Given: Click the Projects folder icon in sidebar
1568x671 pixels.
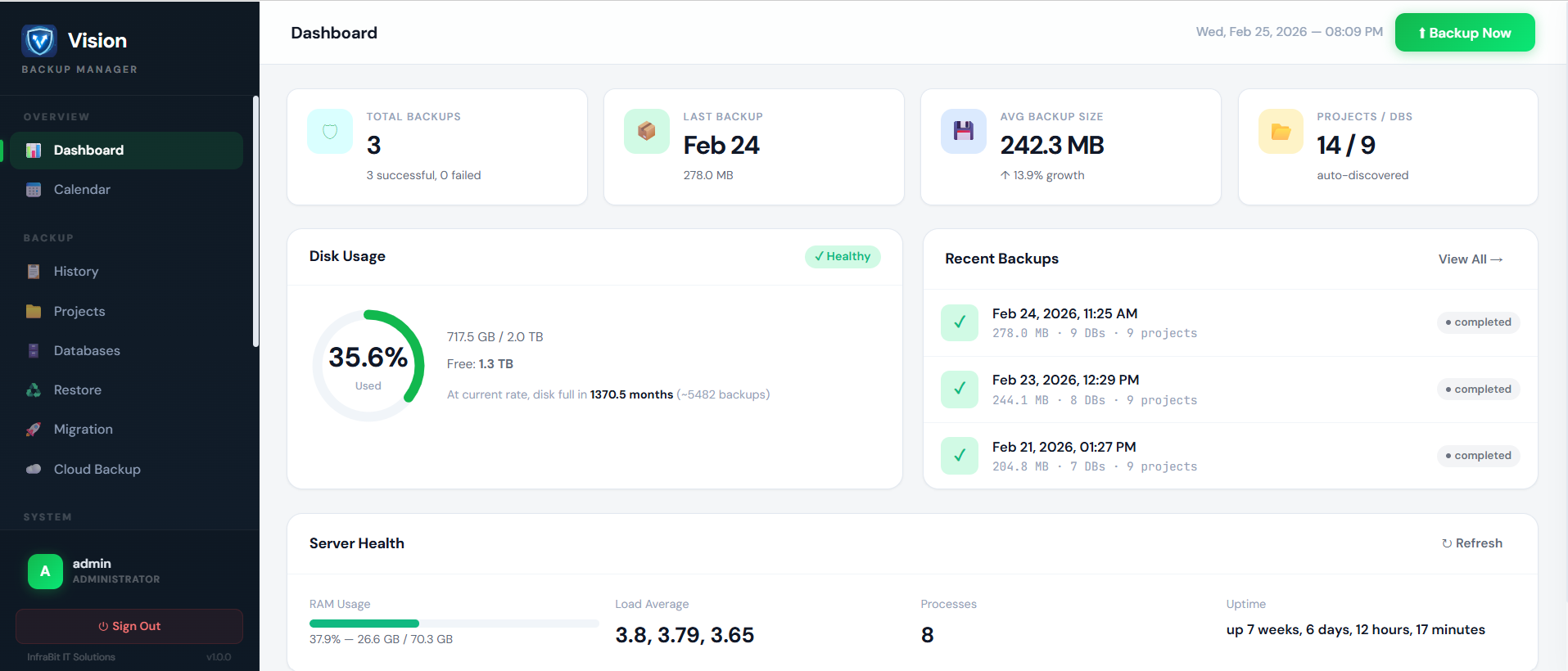Looking at the screenshot, I should [x=34, y=312].
